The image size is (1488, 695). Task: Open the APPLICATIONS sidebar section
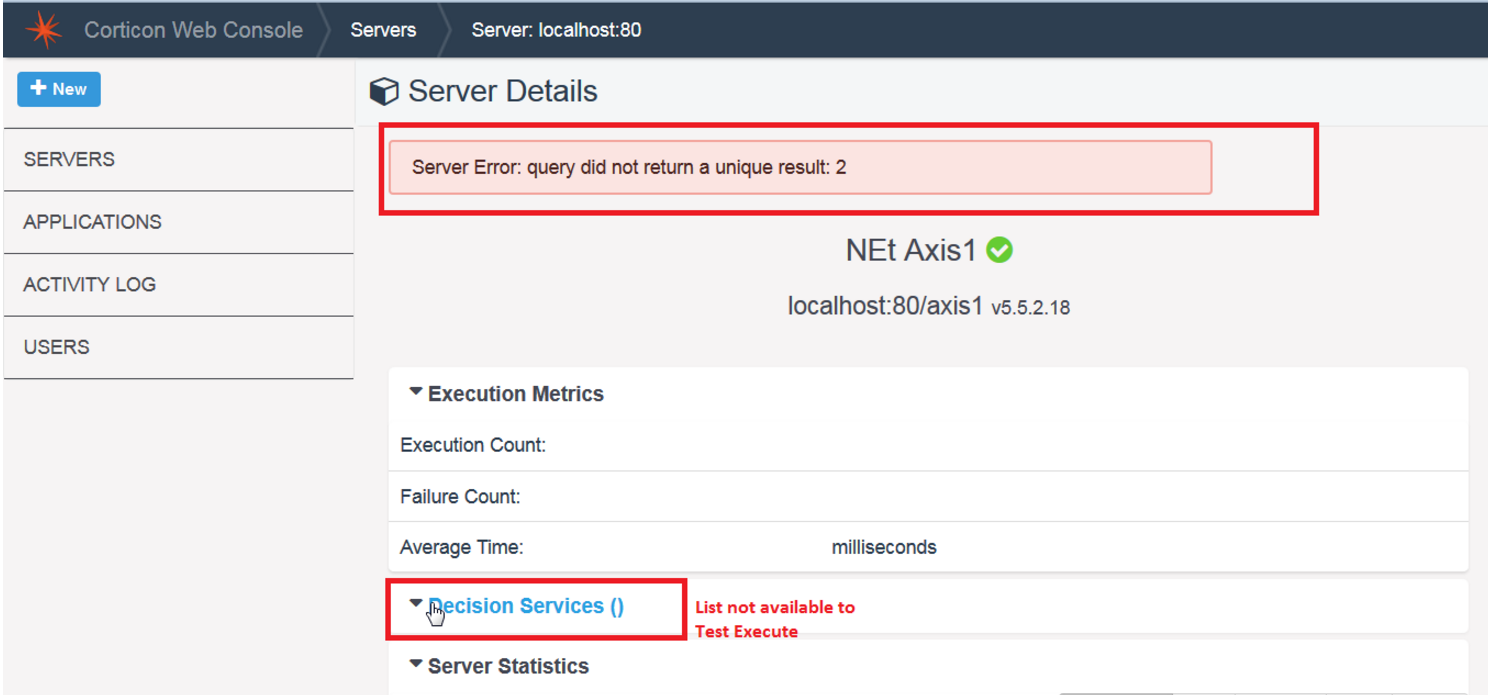click(178, 222)
